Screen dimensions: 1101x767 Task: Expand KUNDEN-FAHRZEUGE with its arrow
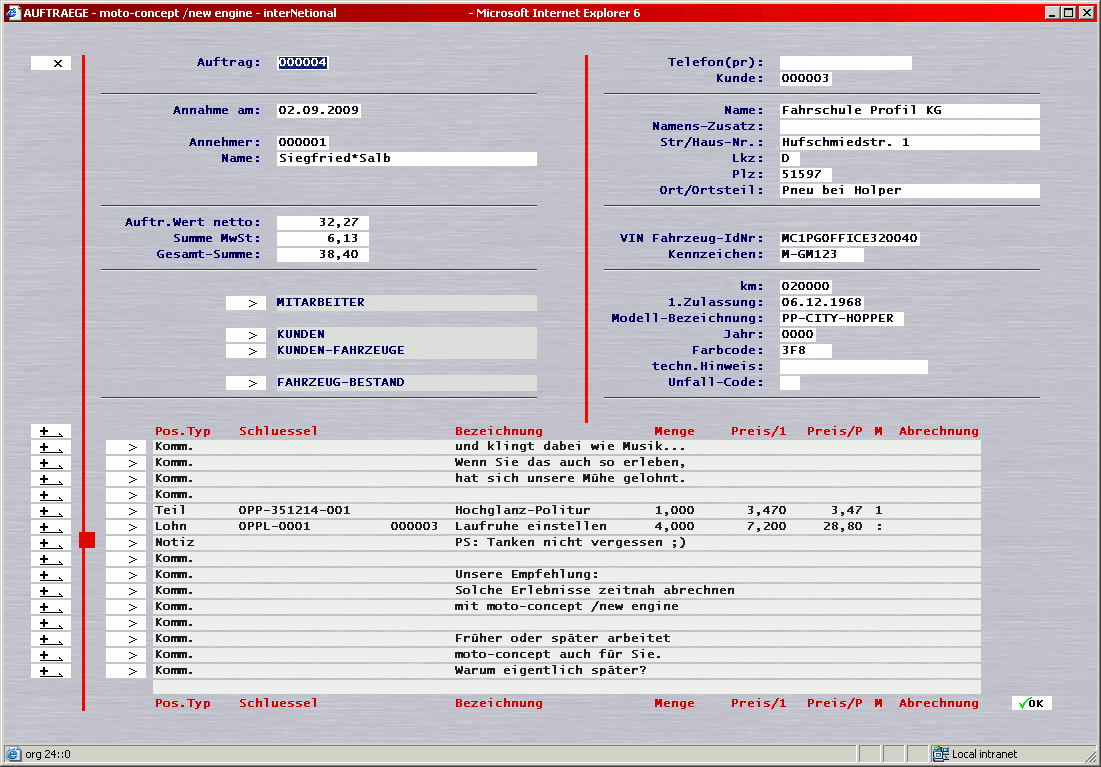coord(246,350)
